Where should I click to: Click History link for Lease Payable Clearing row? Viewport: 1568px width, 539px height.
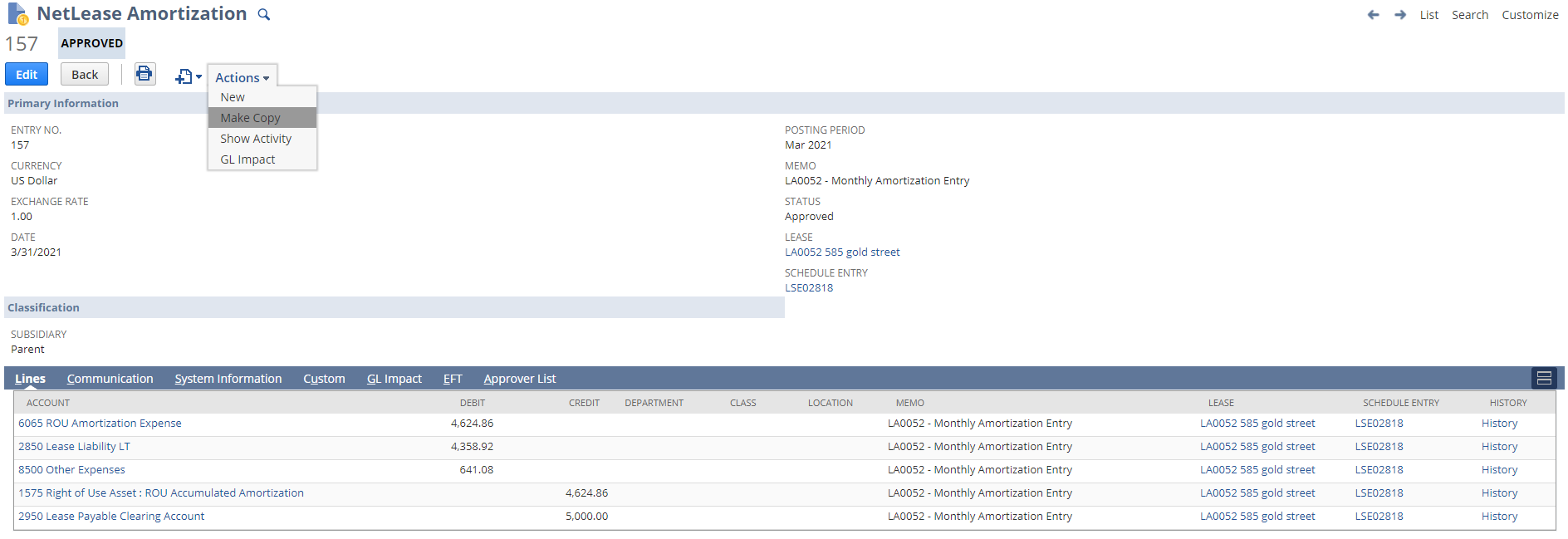(x=1499, y=517)
